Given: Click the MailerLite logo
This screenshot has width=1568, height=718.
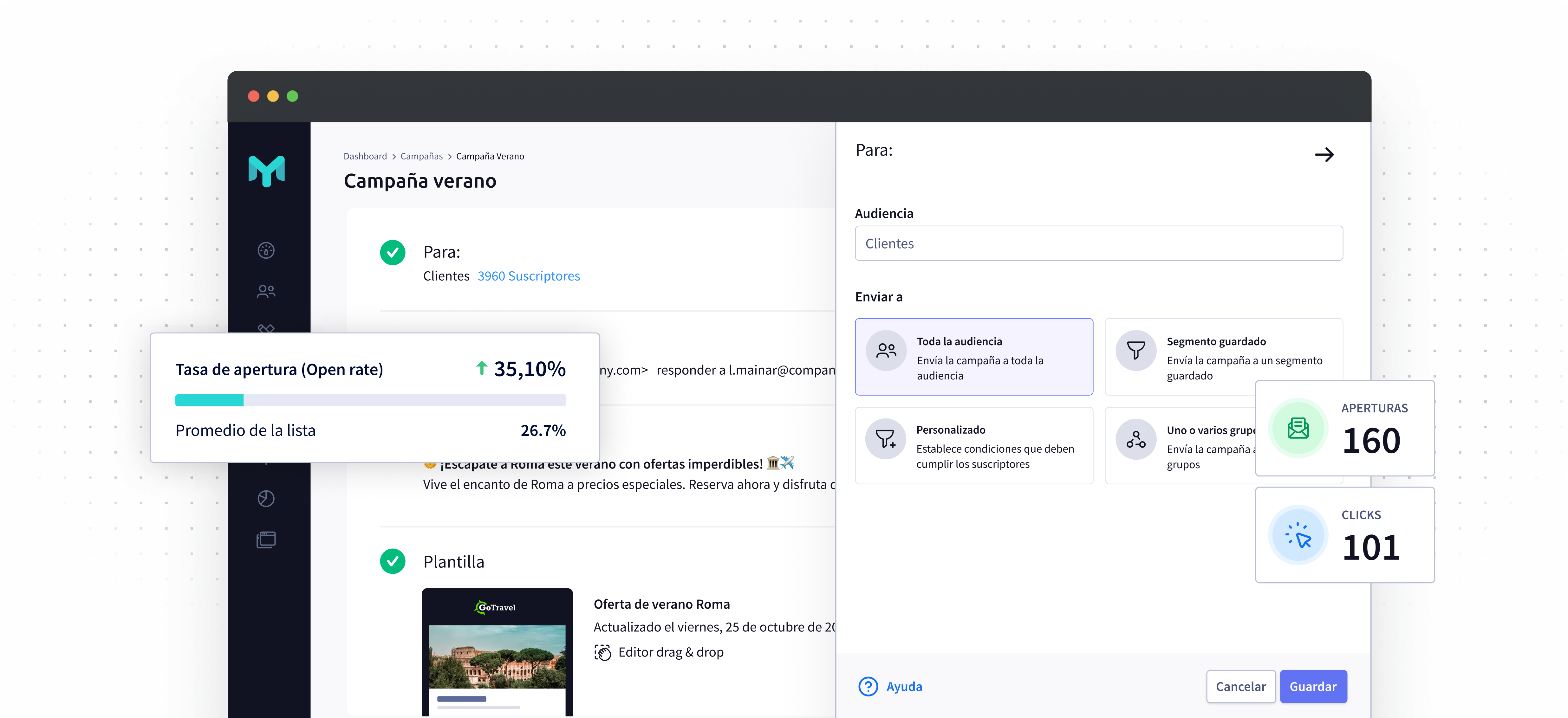Looking at the screenshot, I should (x=267, y=171).
